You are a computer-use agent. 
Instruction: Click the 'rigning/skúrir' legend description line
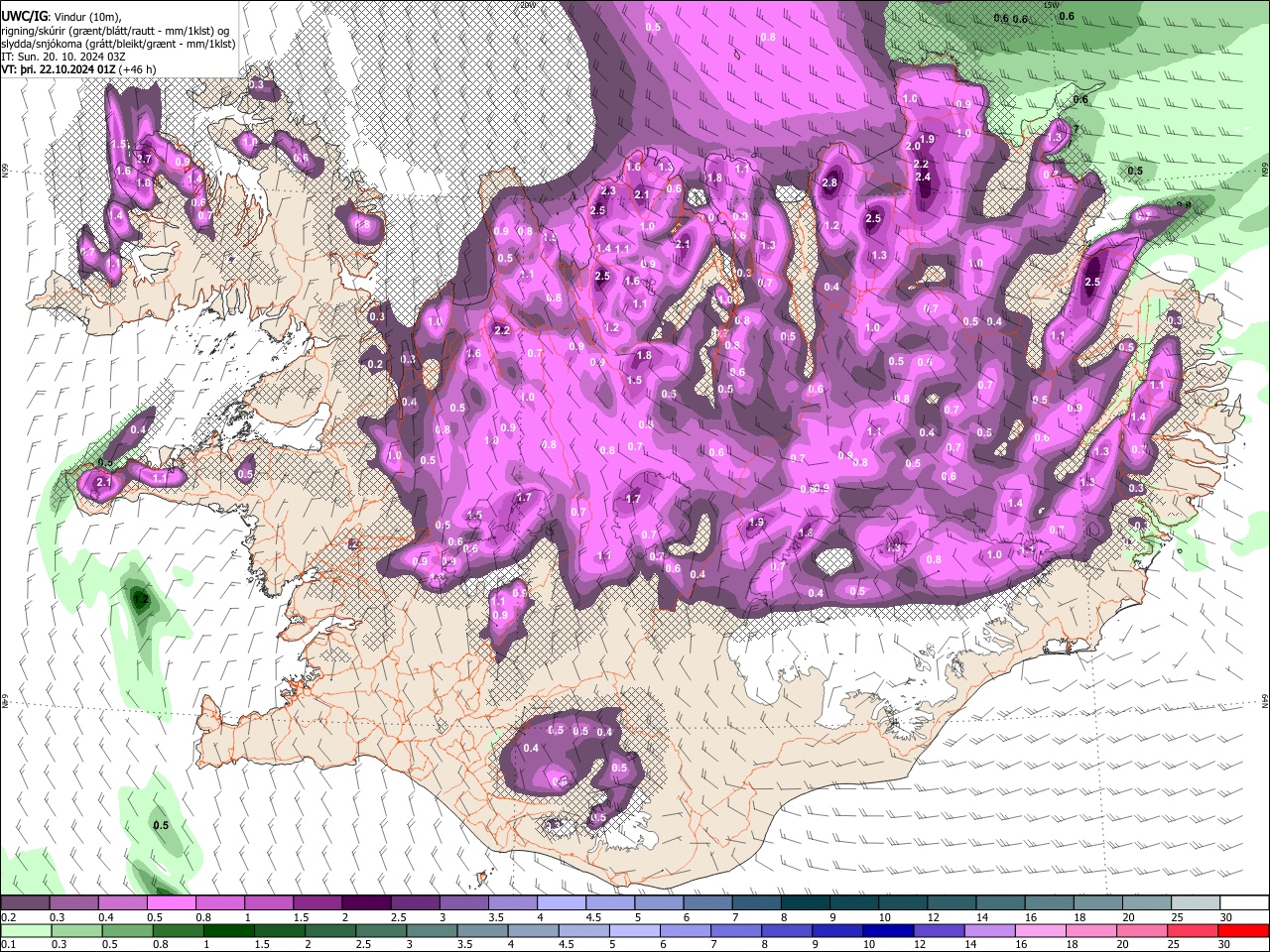[x=116, y=31]
